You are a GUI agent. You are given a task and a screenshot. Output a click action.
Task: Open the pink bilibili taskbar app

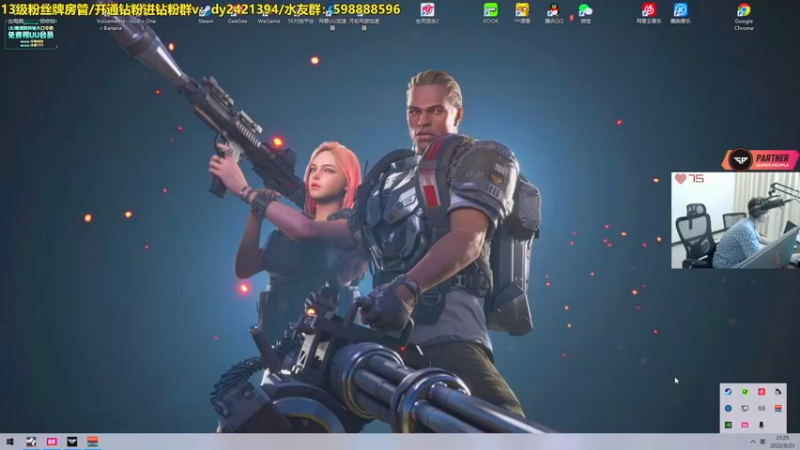click(x=52, y=441)
